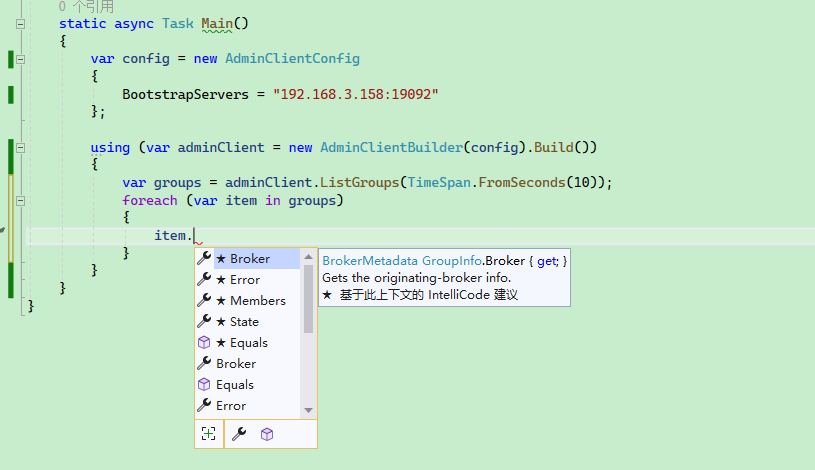815x470 pixels.
Task: Collapse the Main method outlining region
Action: click(x=21, y=23)
